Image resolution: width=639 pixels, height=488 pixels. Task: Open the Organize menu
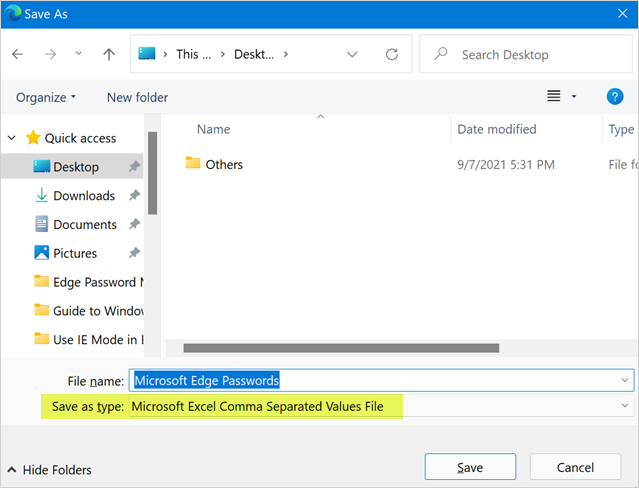point(46,97)
